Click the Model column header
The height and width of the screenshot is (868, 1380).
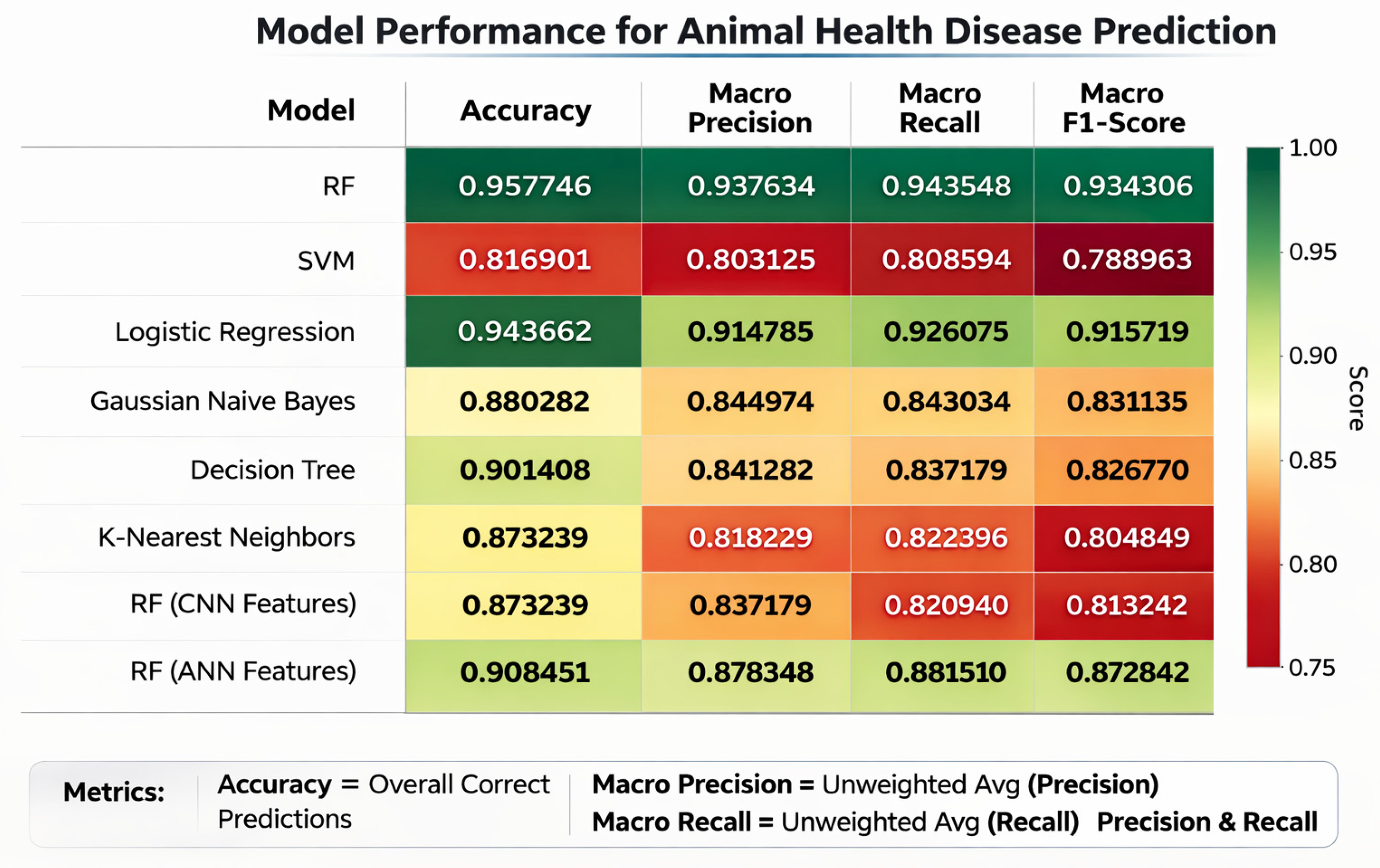[x=311, y=110]
